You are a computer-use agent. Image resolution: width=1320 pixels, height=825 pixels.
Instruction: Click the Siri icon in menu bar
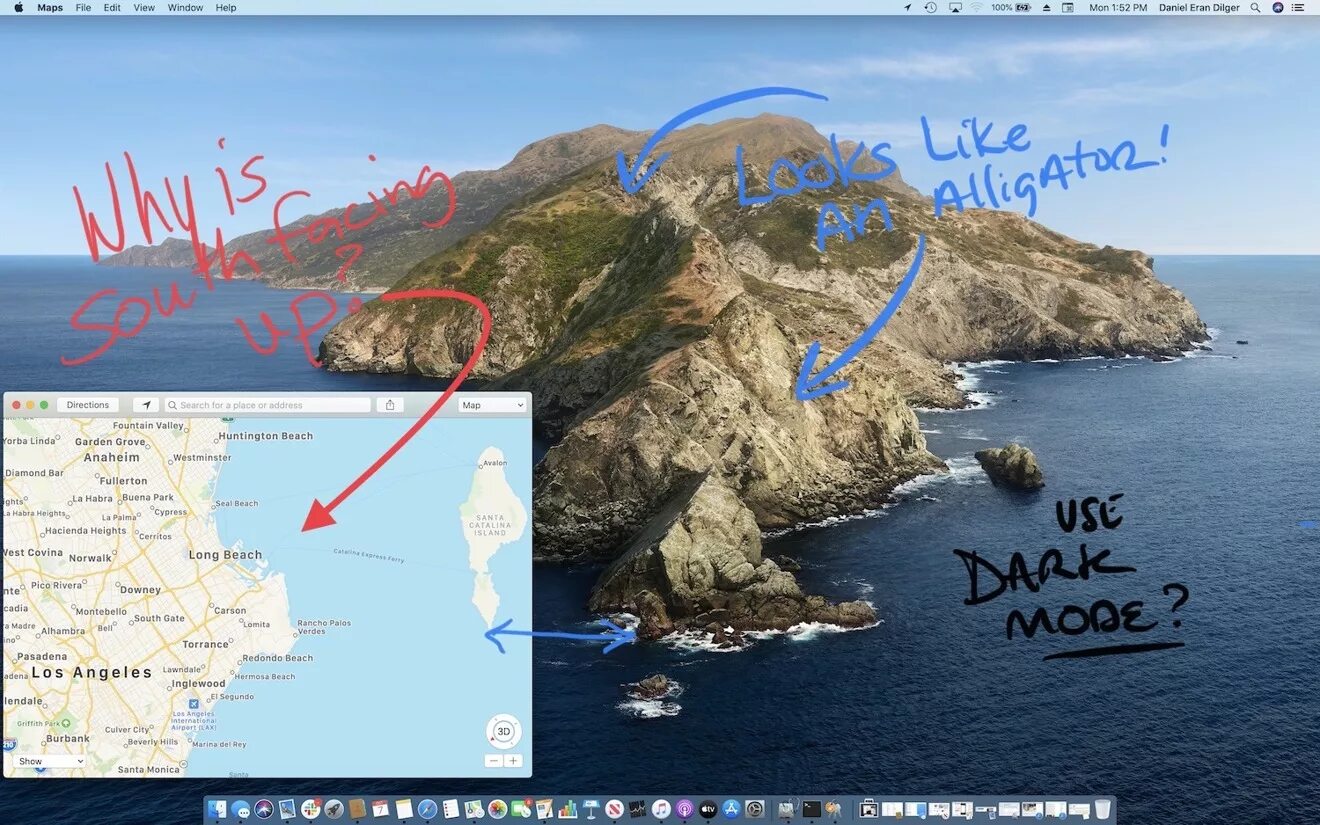[1277, 7]
